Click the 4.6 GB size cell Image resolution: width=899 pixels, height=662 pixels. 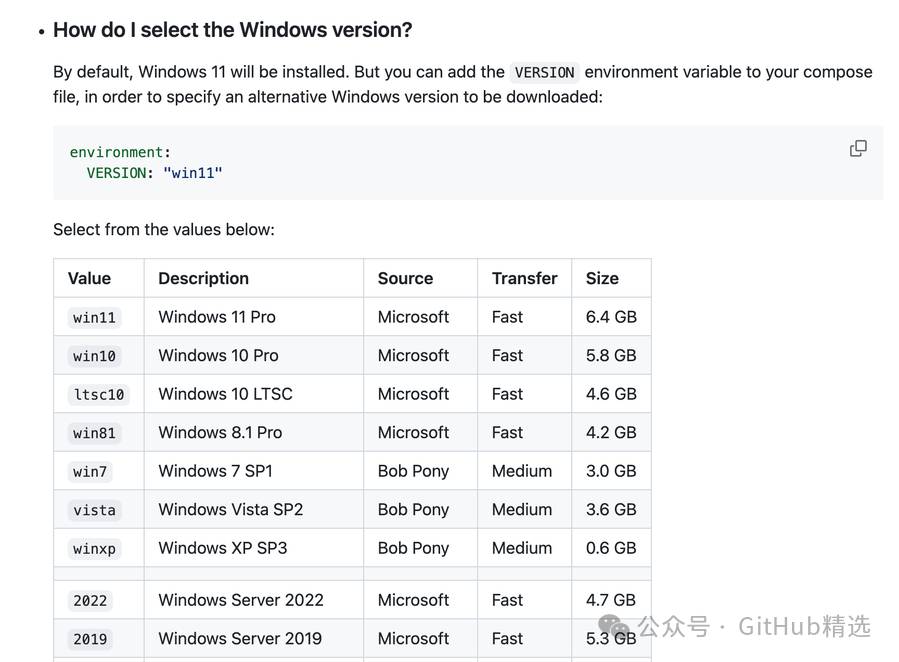coord(611,394)
